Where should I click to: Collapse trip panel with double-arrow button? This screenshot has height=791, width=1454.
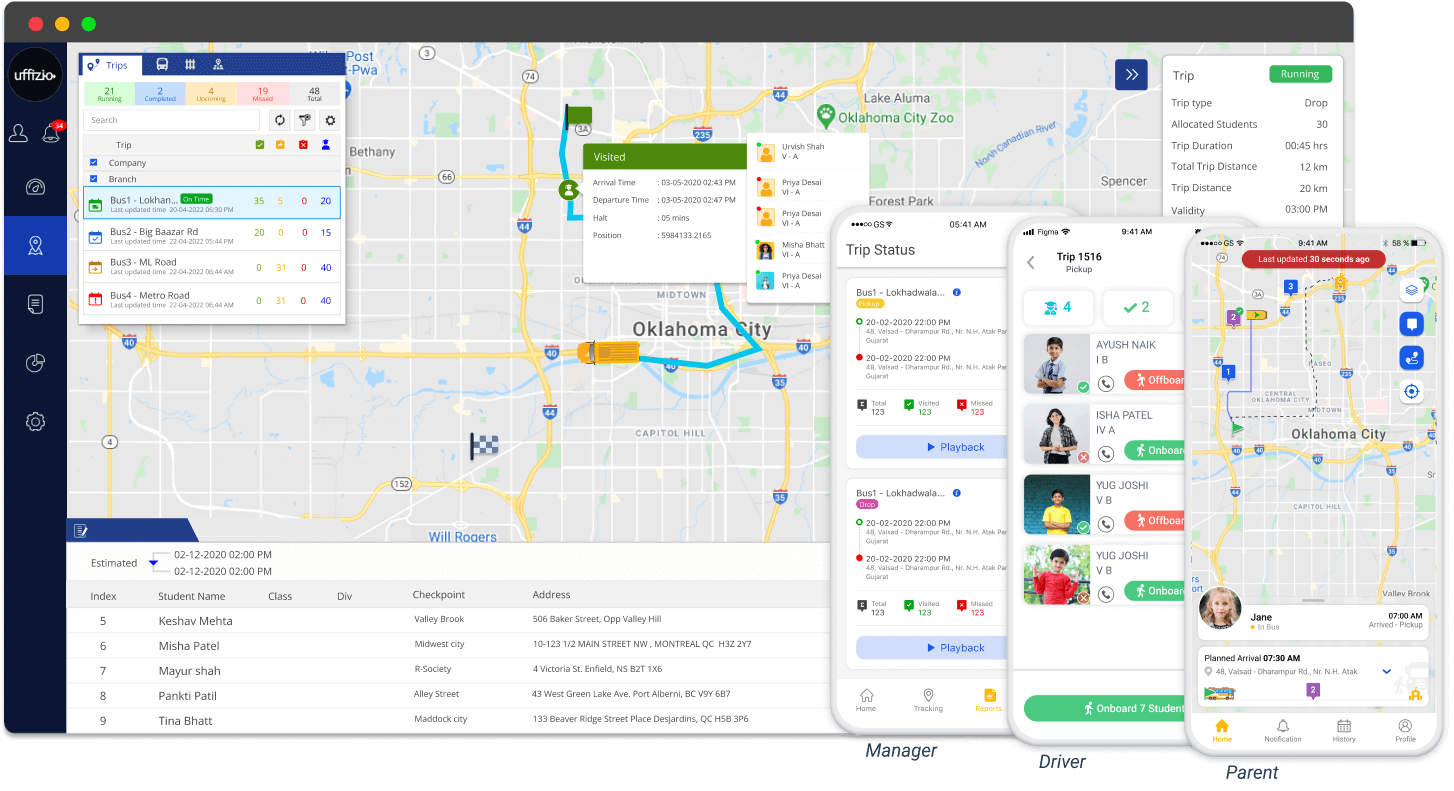pos(1131,75)
